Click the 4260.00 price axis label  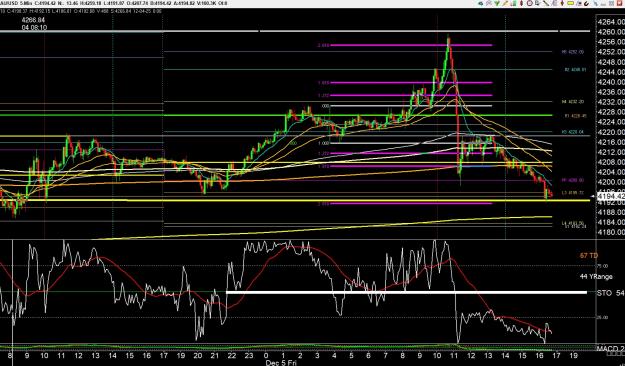click(x=610, y=32)
